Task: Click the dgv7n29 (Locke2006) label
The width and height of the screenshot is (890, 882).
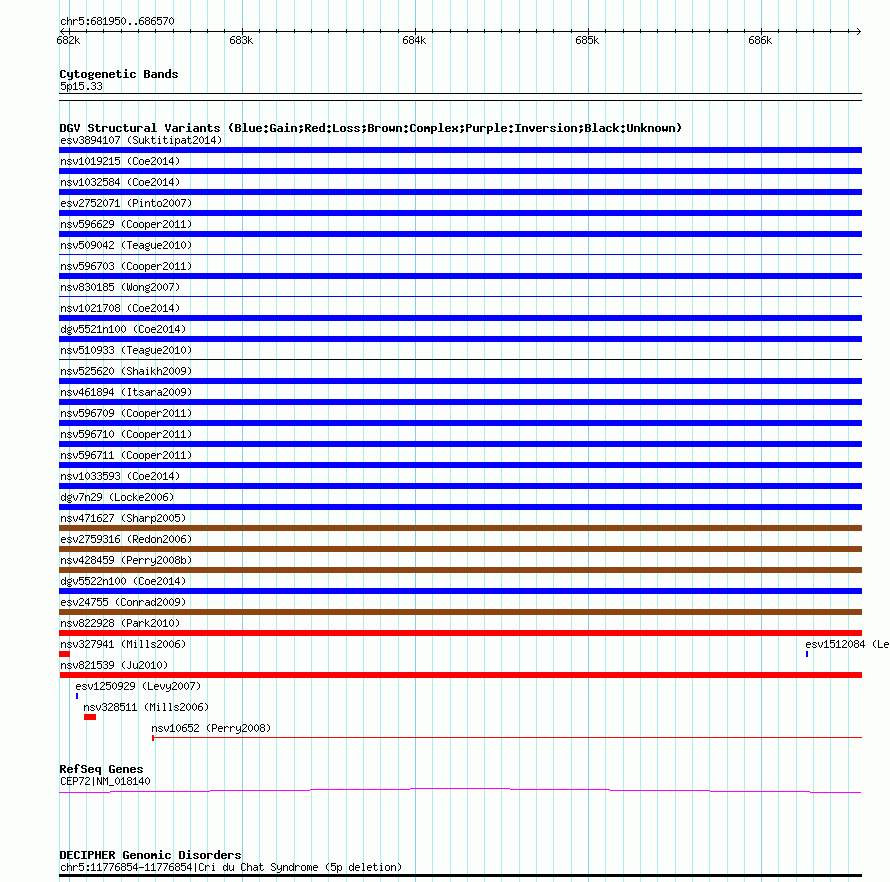Action: (x=117, y=497)
